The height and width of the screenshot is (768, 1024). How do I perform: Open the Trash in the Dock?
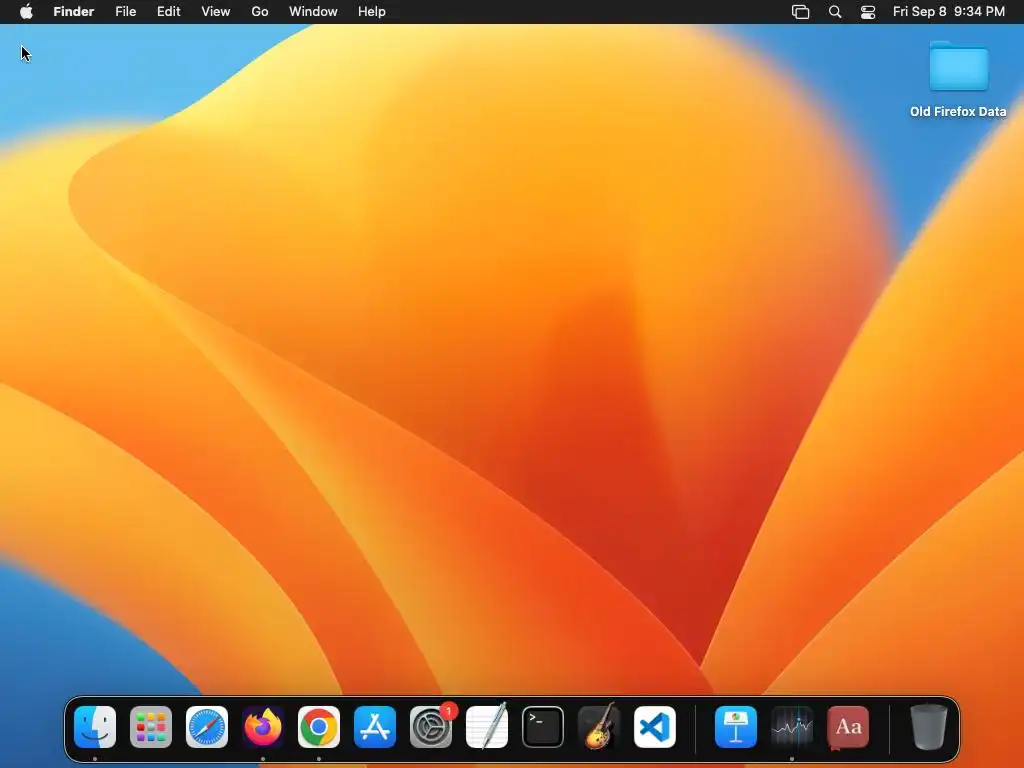929,727
